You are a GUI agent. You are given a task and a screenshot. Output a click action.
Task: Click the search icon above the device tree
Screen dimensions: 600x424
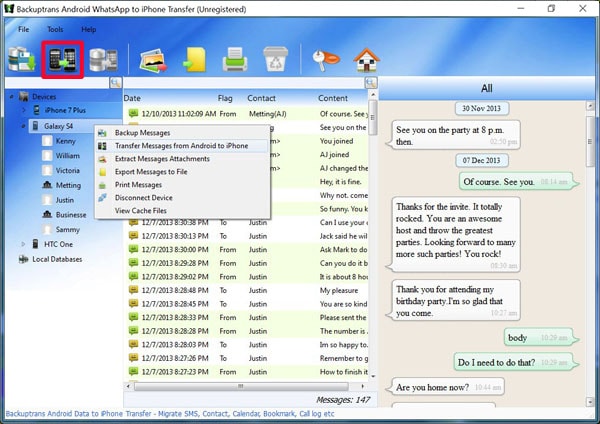pos(115,82)
